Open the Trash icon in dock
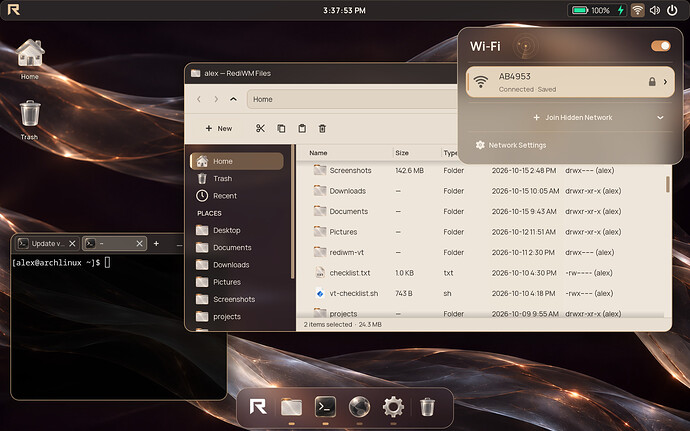This screenshot has width=690, height=431. pos(427,407)
